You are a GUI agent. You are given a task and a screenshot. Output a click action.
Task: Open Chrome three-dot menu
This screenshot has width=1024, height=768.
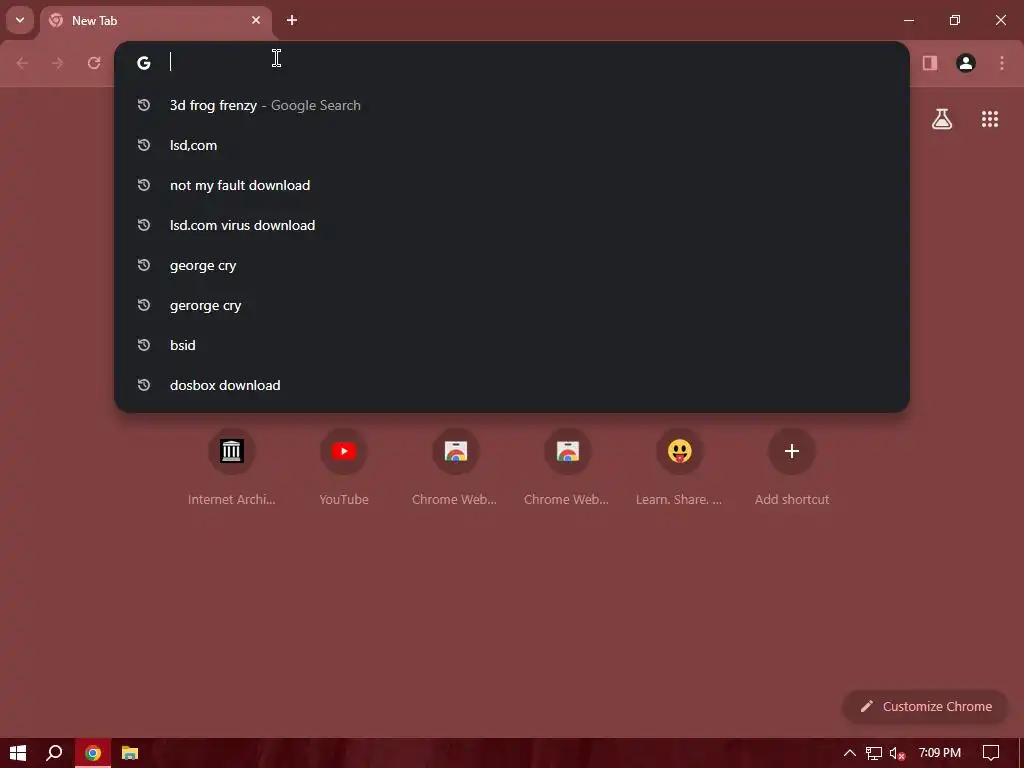click(x=1002, y=63)
